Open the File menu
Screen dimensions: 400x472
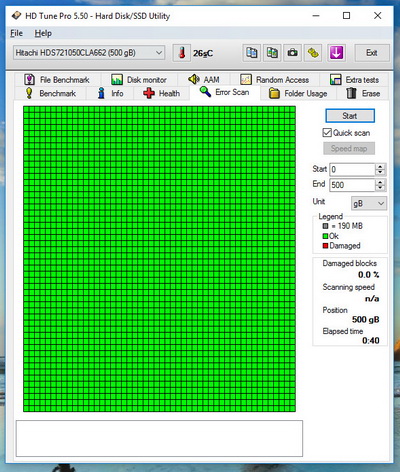point(16,33)
